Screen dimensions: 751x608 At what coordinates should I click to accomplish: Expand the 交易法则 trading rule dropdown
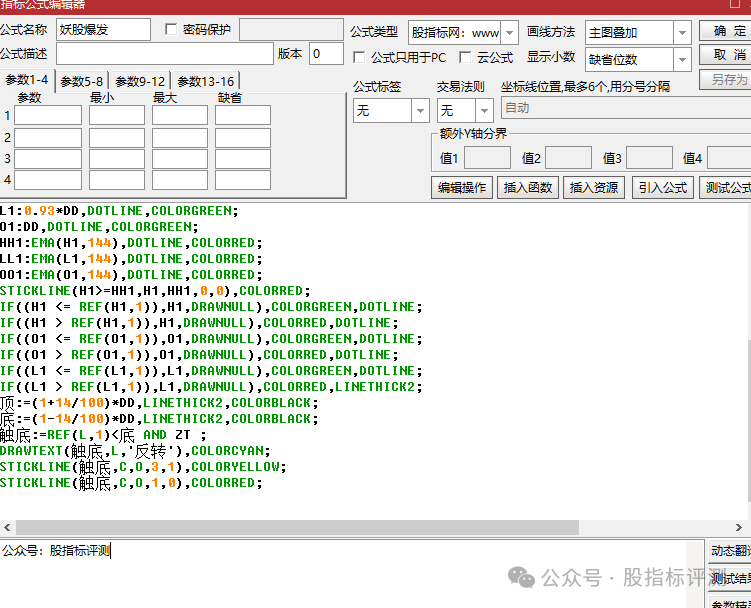pos(484,111)
